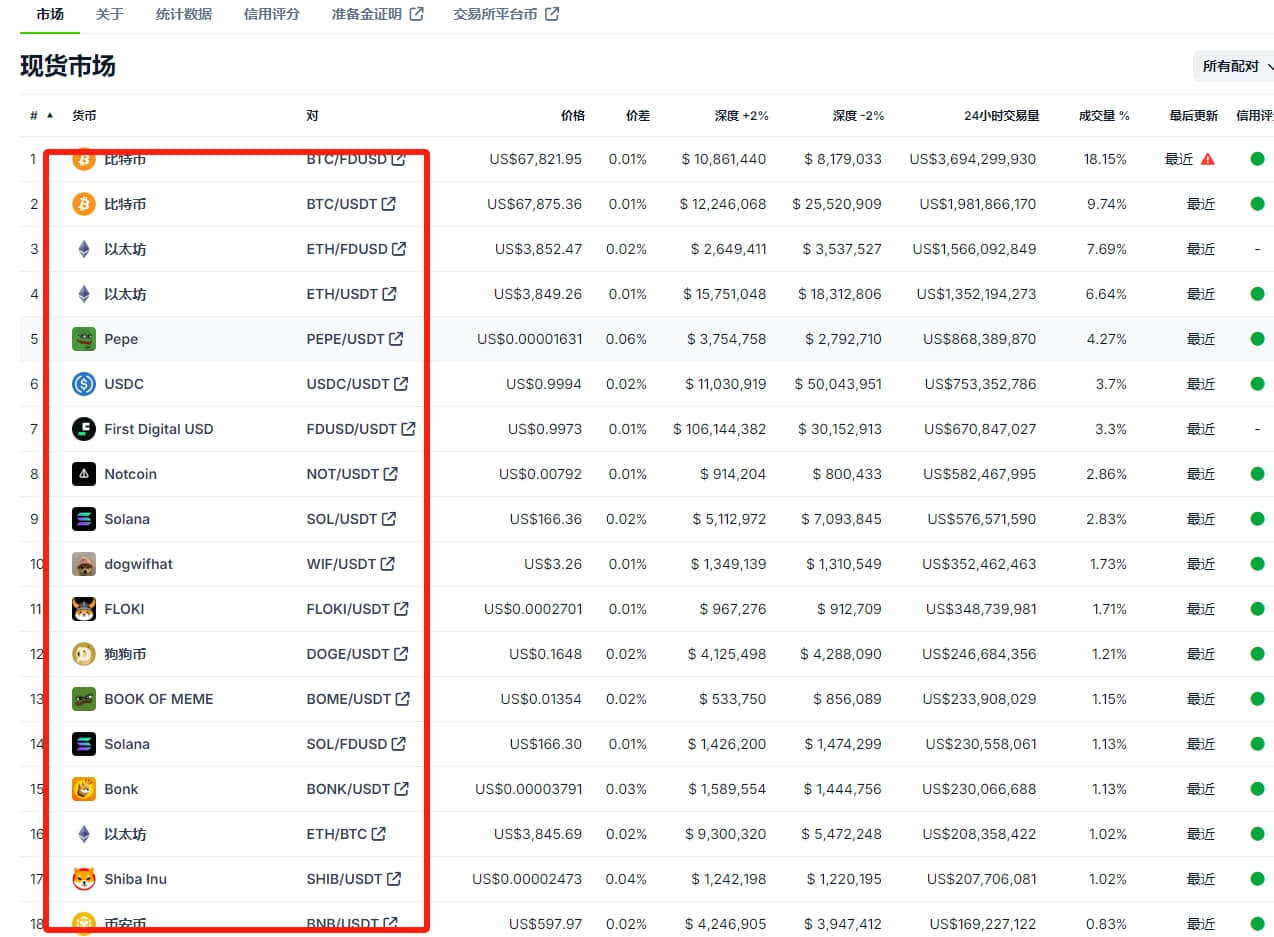Image resolution: width=1274 pixels, height=937 pixels.
Task: Click the Notcoin logo icon
Action: [x=84, y=474]
